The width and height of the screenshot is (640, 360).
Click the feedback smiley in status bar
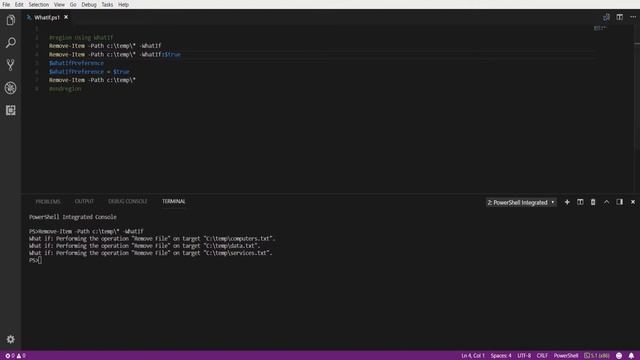[x=619, y=356]
